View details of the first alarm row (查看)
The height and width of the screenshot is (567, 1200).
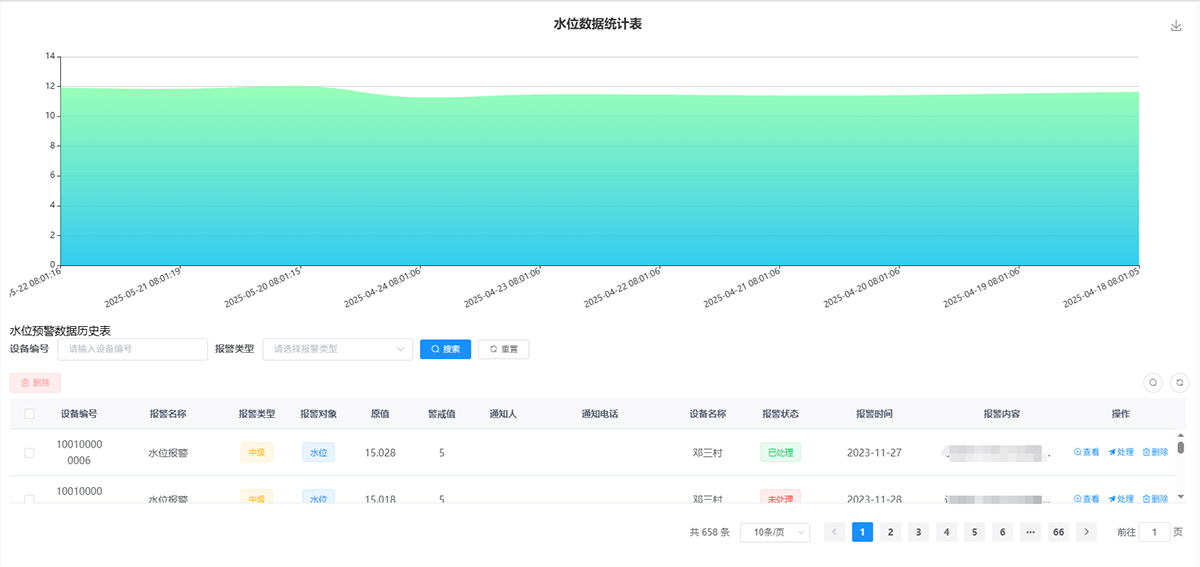(x=1086, y=453)
